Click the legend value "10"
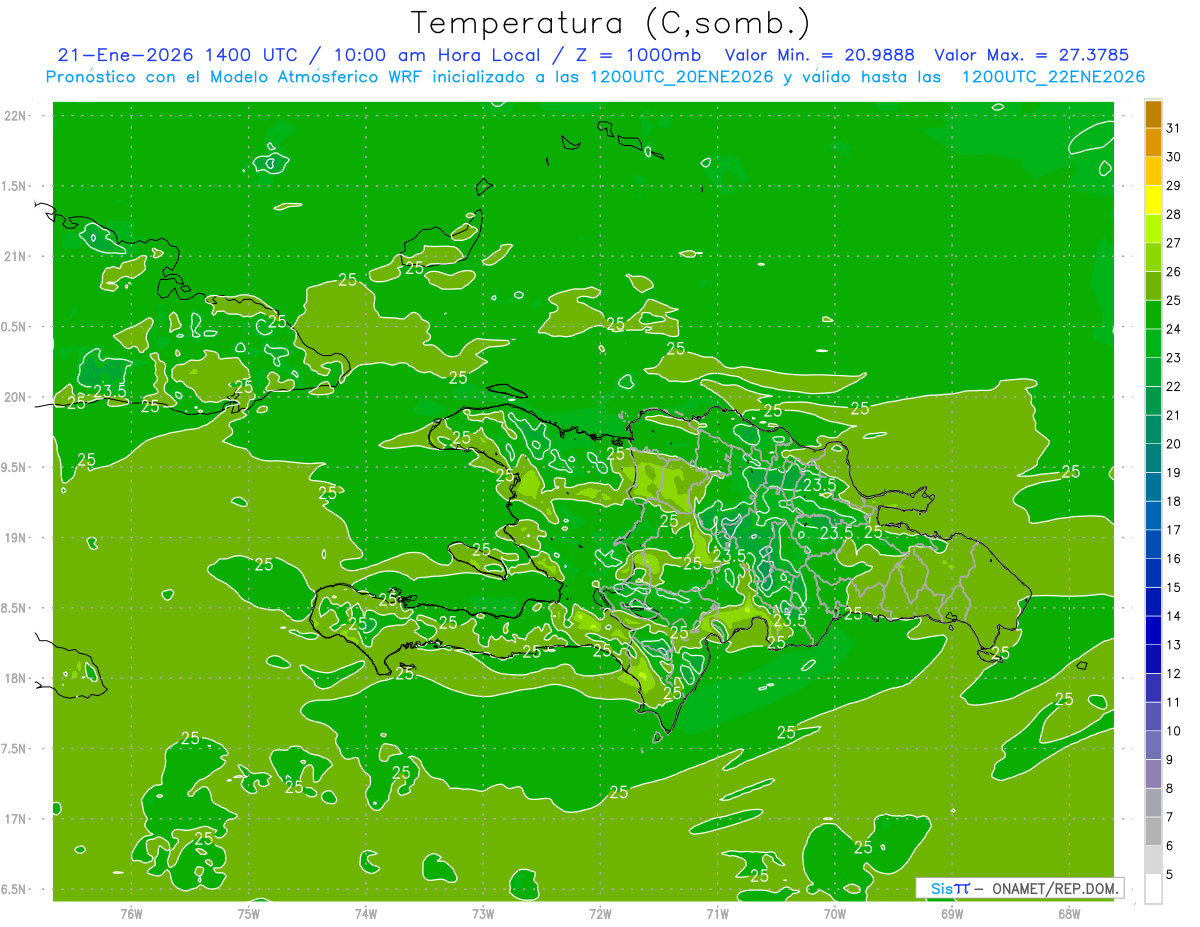The width and height of the screenshot is (1200, 927). [1173, 731]
